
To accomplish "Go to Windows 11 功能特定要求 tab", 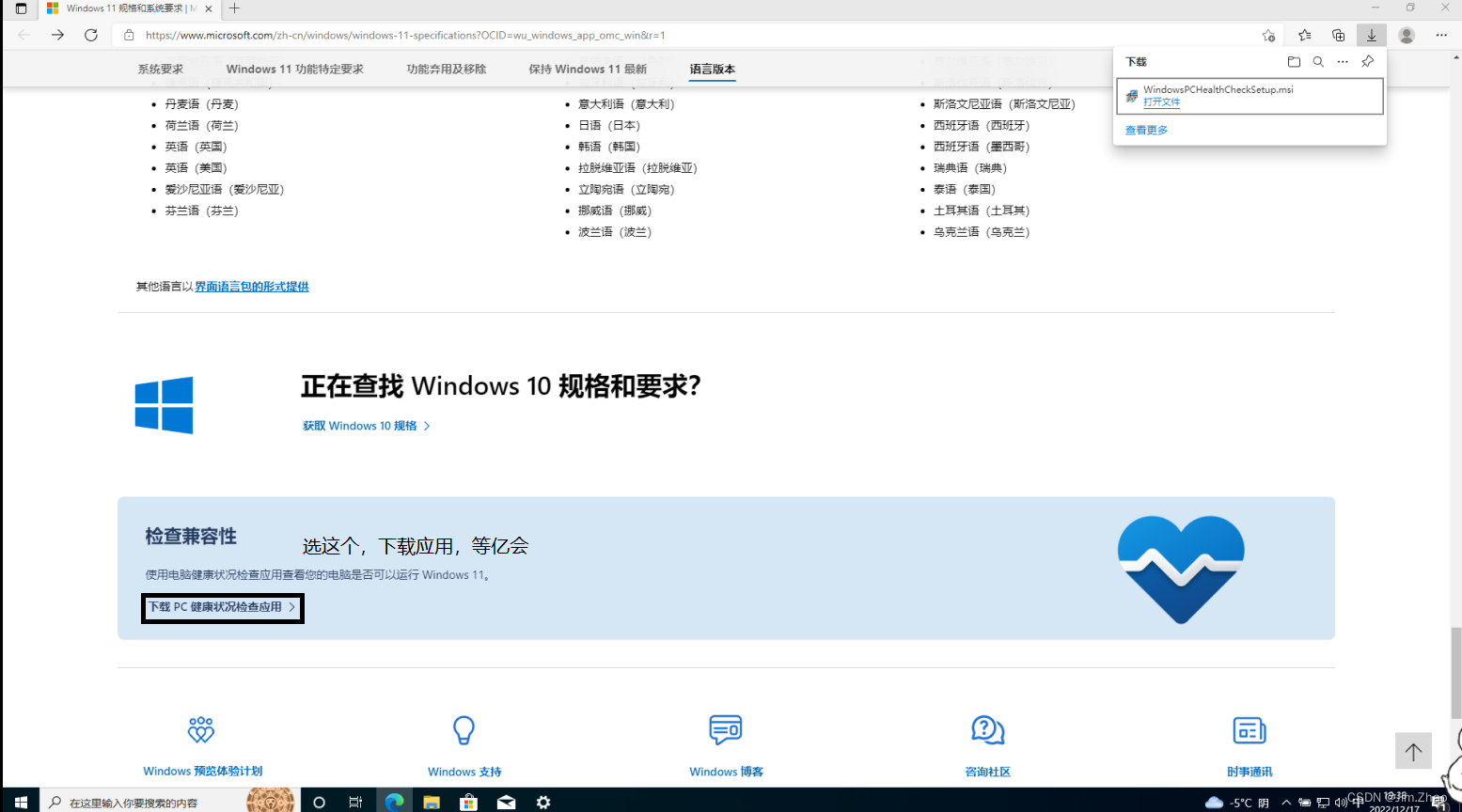I will [294, 69].
